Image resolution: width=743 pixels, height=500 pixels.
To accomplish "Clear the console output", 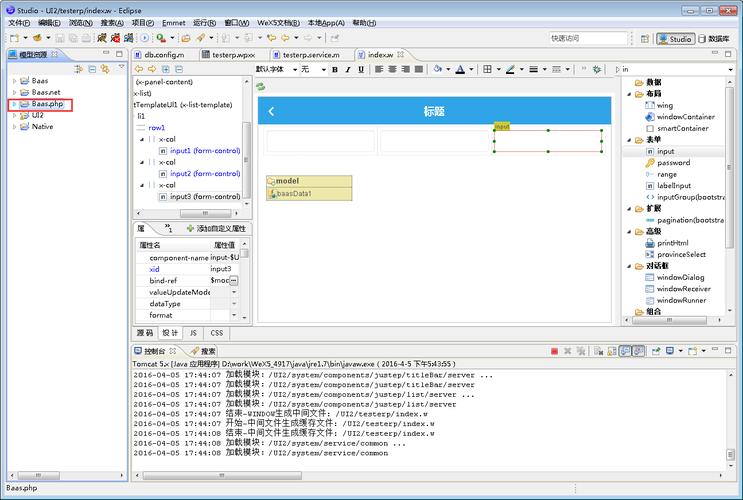I will [599, 351].
